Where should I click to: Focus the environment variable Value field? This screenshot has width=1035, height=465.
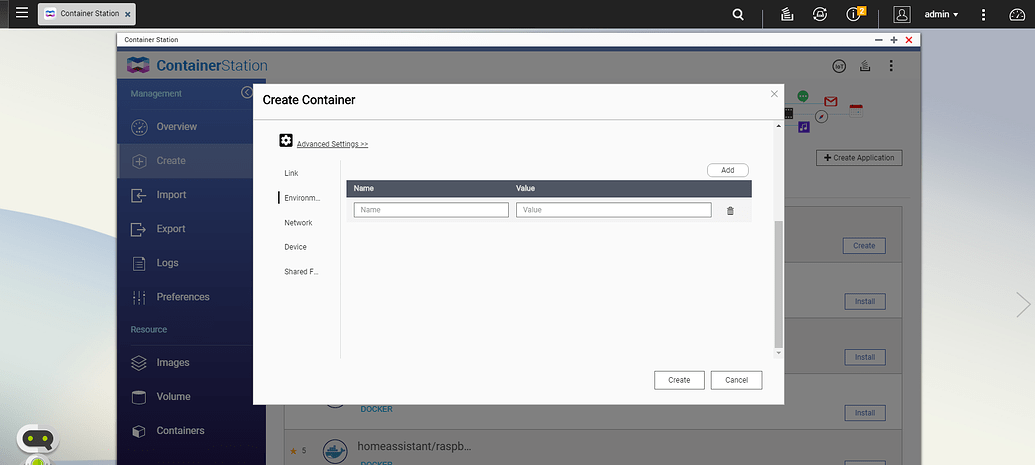pyautogui.click(x=614, y=210)
